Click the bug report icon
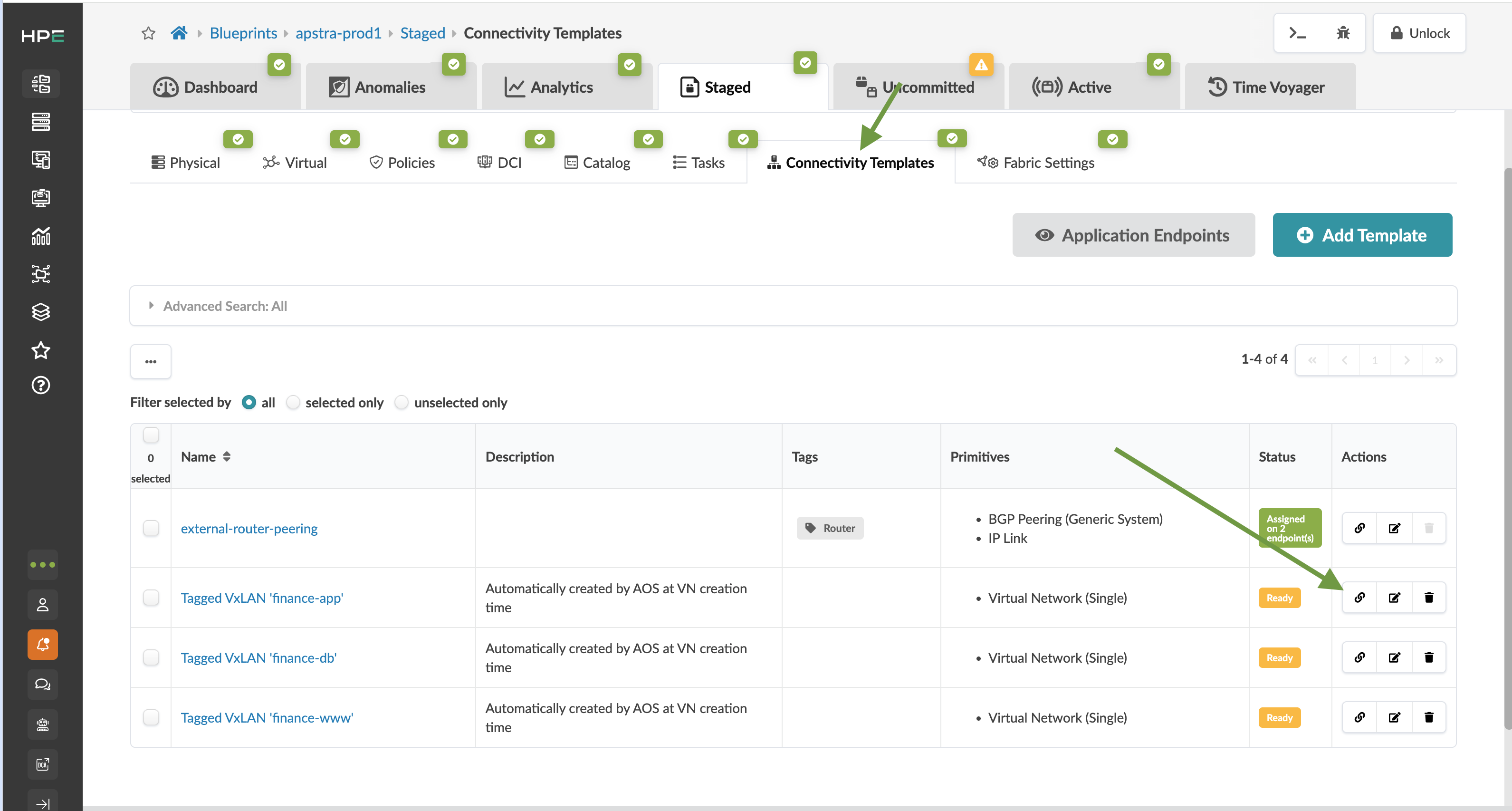This screenshot has width=1512, height=811. point(1343,33)
